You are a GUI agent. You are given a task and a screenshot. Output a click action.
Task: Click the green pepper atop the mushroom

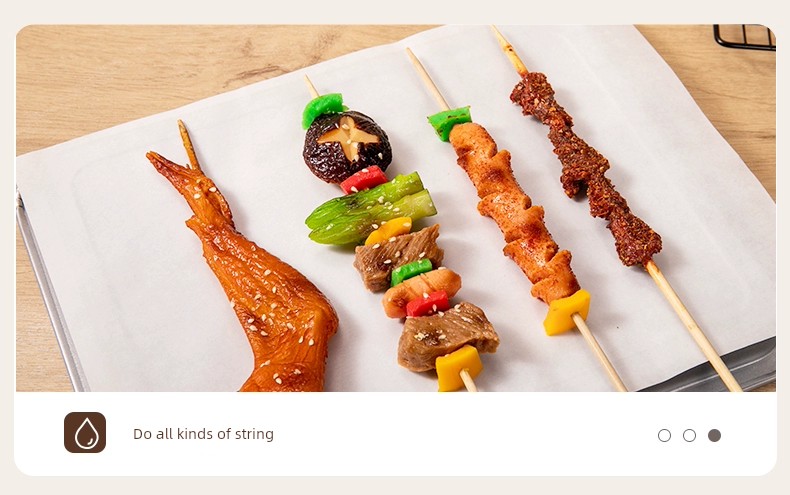pyautogui.click(x=322, y=109)
